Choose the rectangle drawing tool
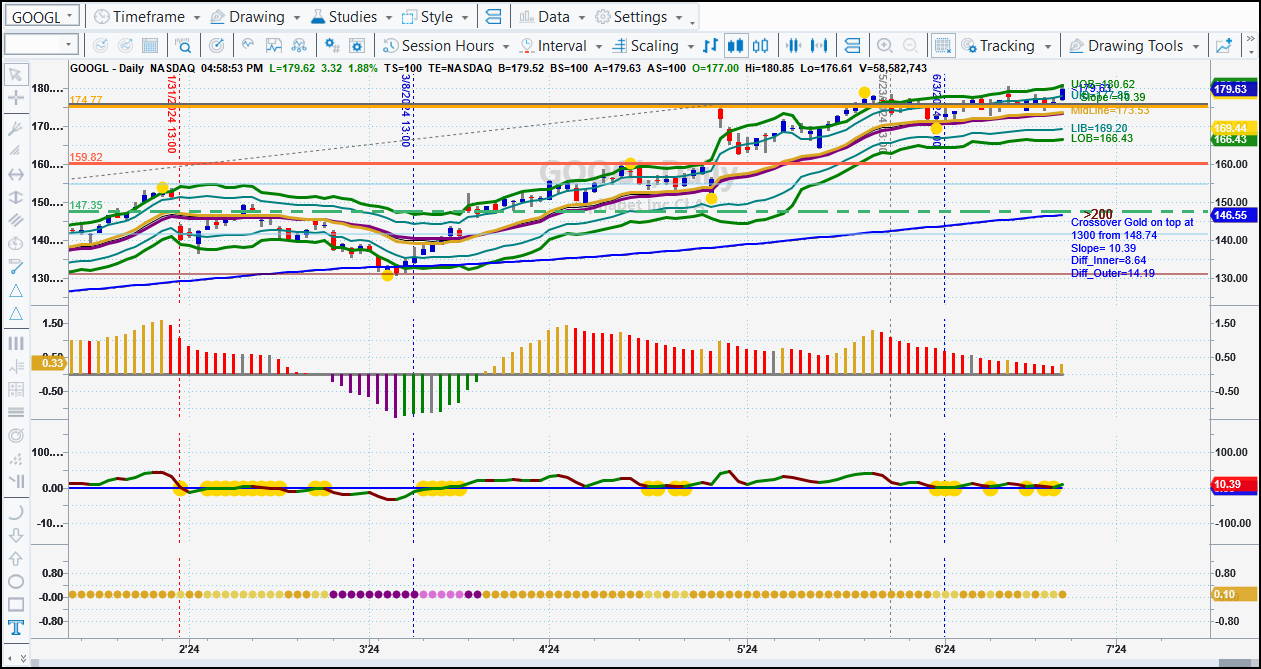 (x=16, y=604)
